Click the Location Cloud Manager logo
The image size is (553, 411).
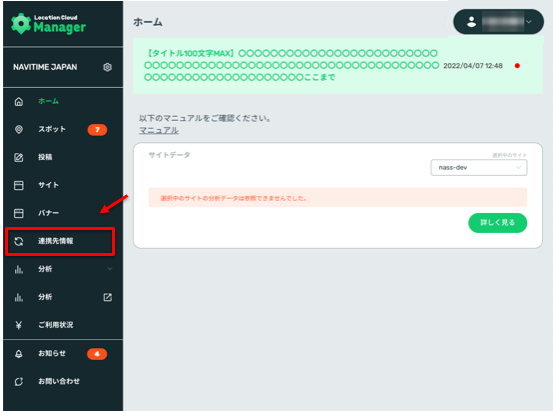point(48,24)
